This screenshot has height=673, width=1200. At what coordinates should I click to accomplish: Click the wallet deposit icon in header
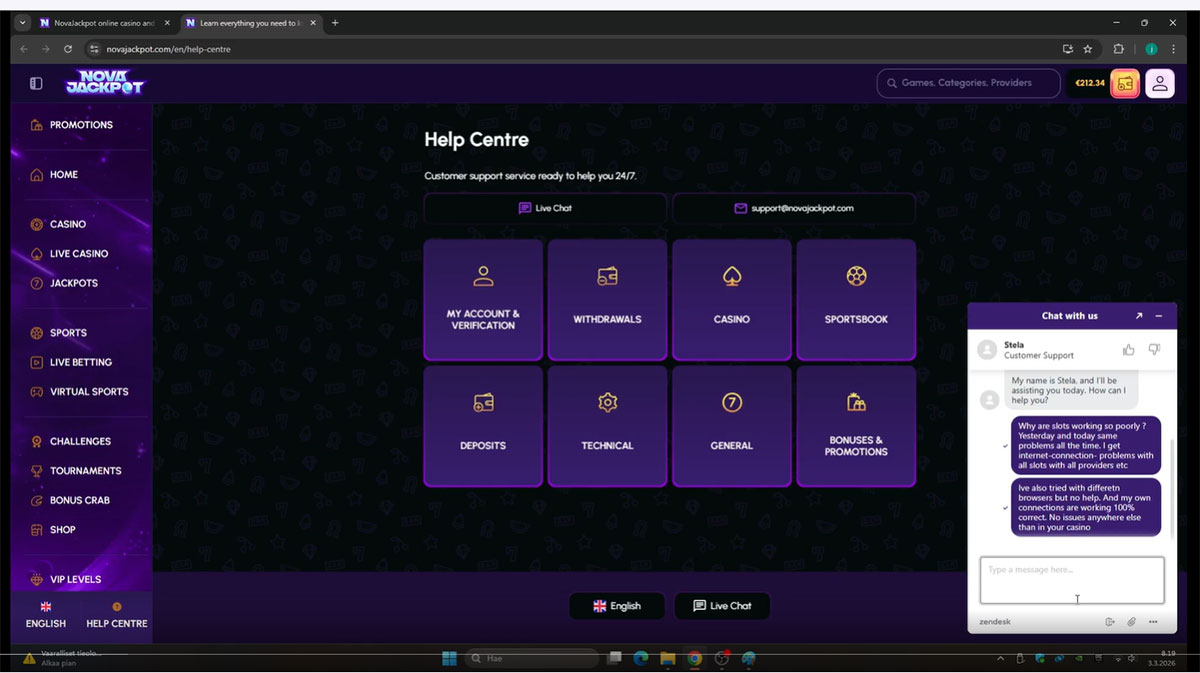1125,84
